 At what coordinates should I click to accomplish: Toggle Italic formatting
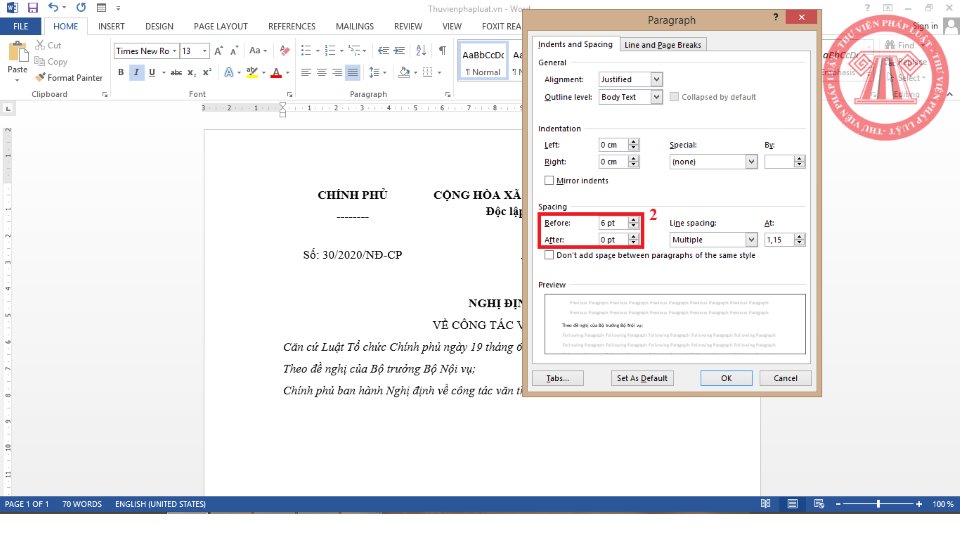click(x=136, y=72)
